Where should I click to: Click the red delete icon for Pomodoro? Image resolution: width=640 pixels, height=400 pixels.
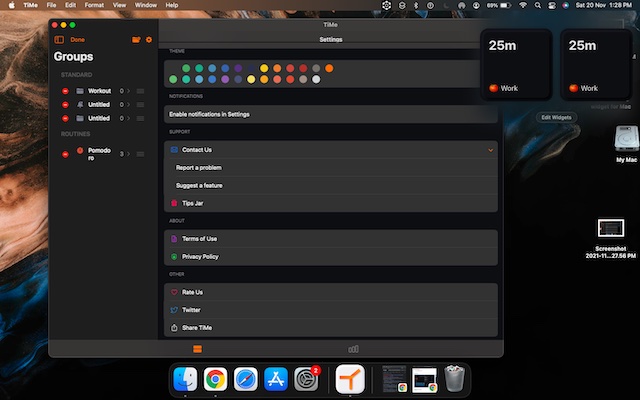coord(65,154)
